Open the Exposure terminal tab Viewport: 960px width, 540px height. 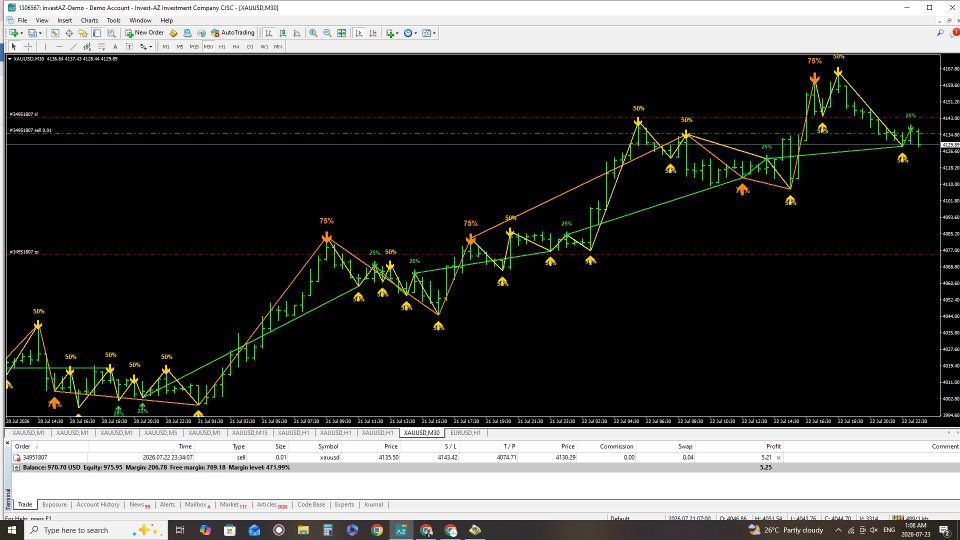(54, 504)
